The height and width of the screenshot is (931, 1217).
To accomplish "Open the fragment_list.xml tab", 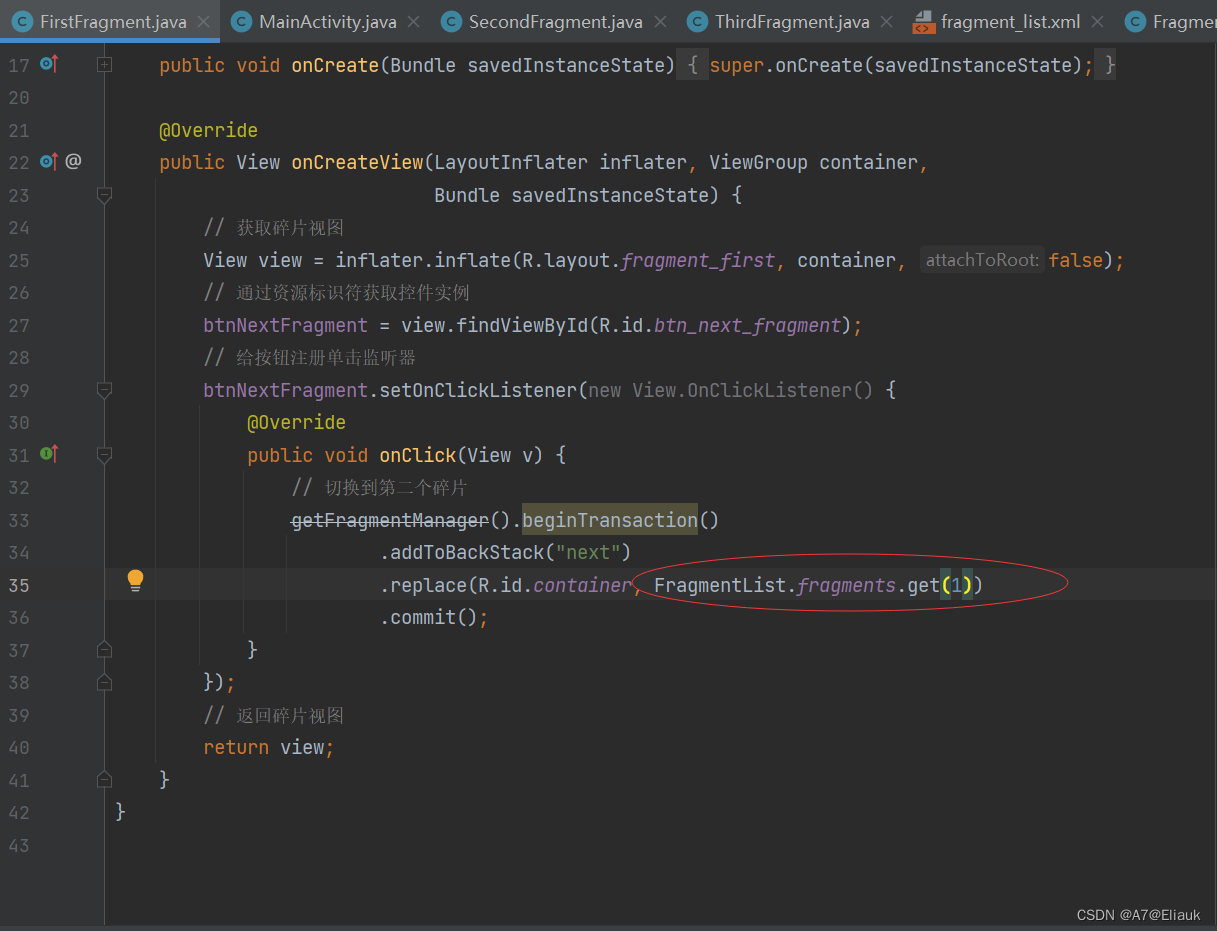I will 1010,21.
